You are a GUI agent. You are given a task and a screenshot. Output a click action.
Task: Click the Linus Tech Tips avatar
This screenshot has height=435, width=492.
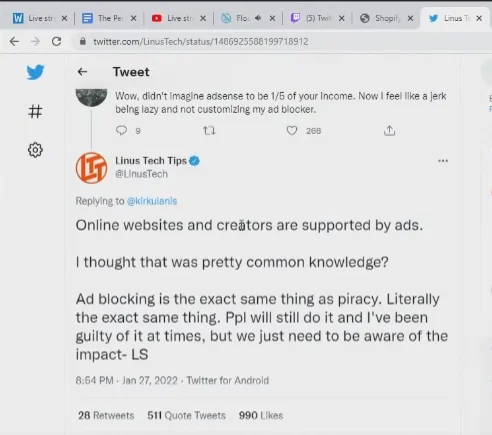[x=92, y=168]
